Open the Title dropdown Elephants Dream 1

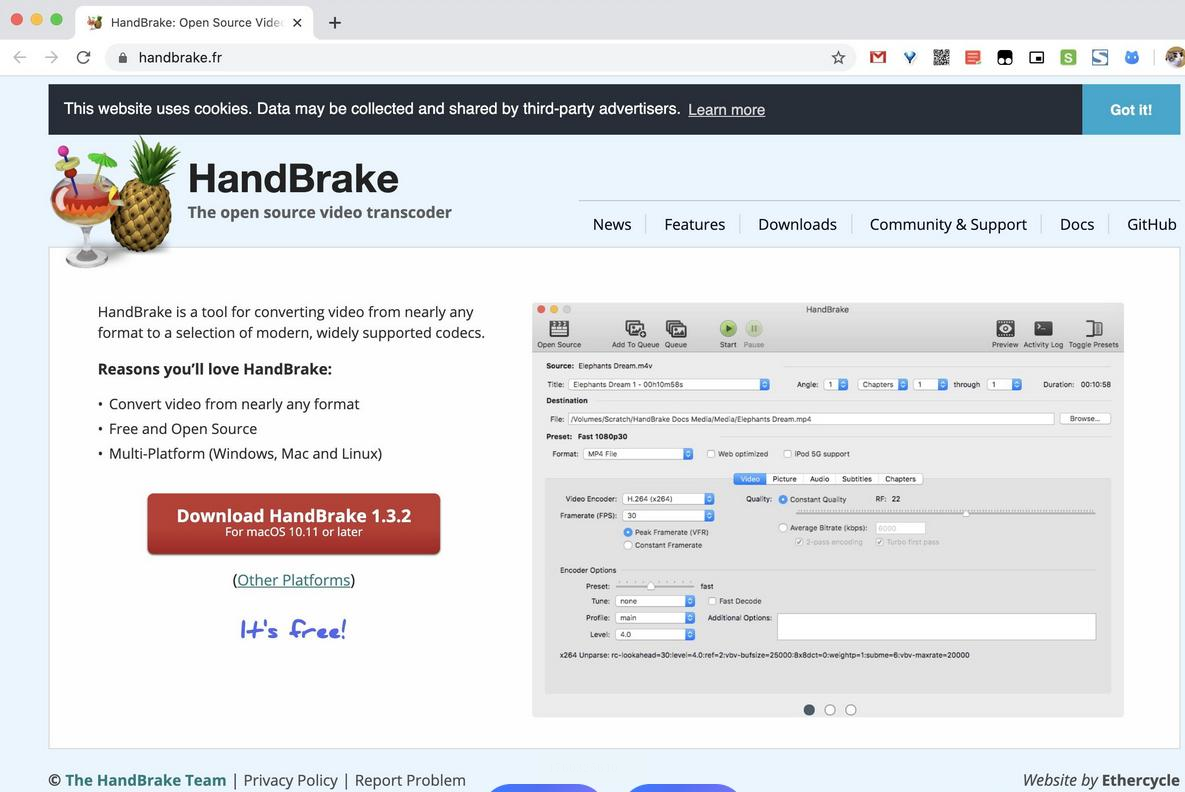pos(669,385)
